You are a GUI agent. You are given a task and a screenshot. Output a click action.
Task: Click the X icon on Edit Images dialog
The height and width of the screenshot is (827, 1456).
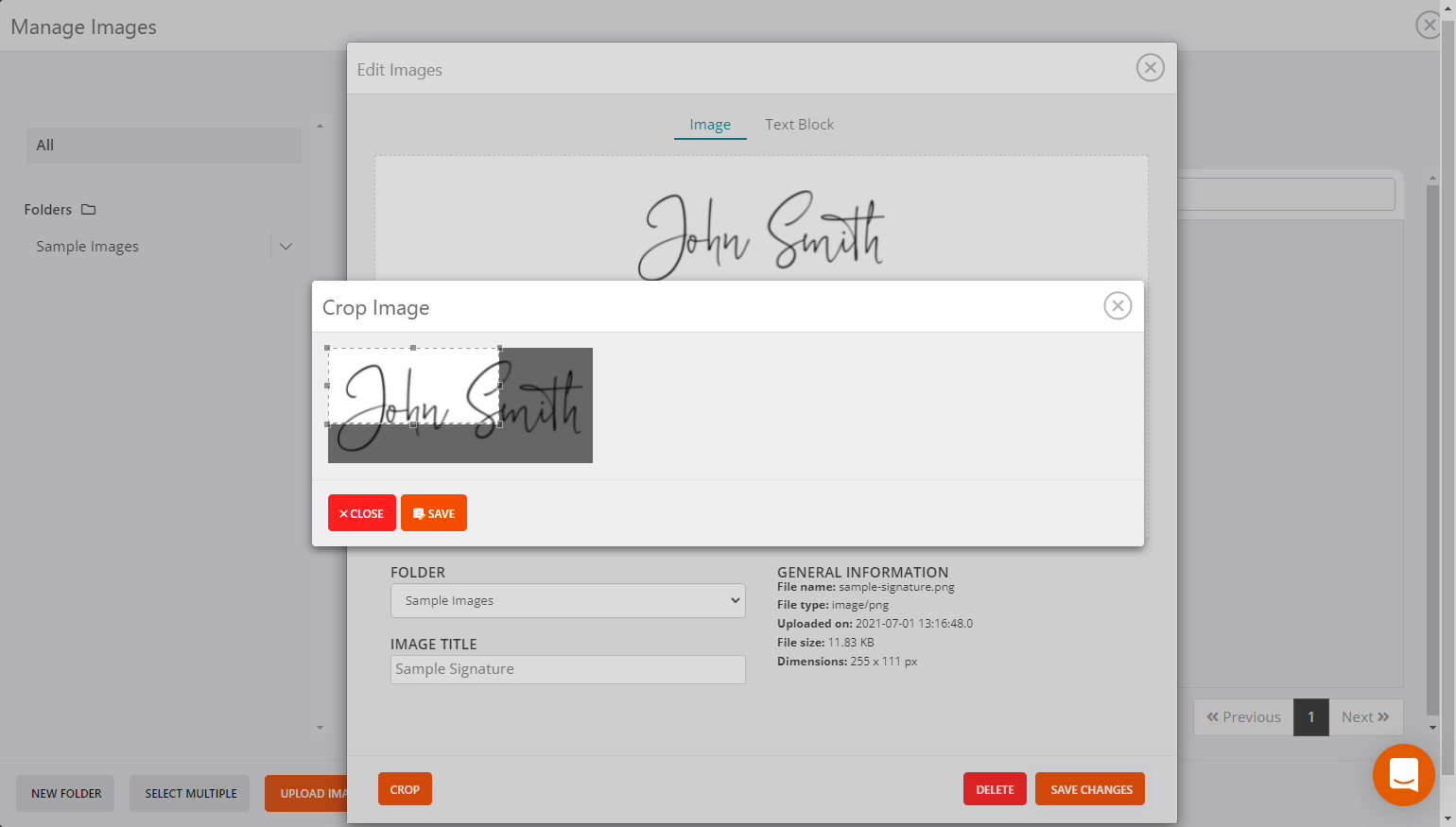[x=1150, y=67]
